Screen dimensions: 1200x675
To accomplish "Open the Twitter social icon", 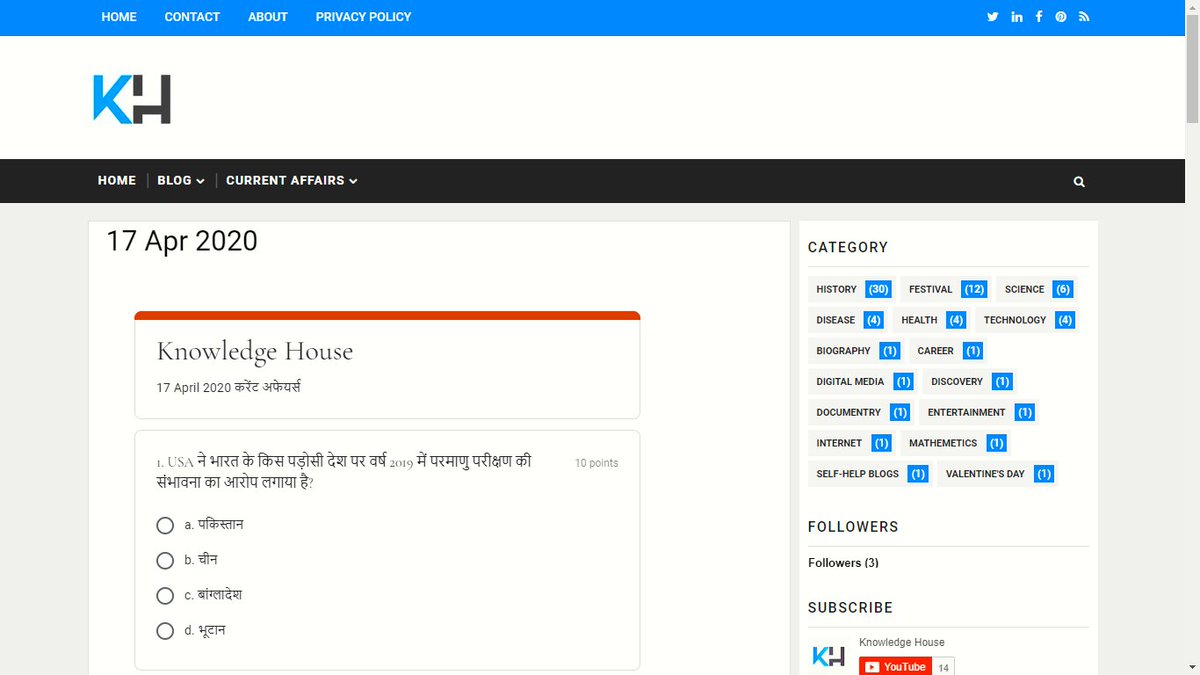I will [x=992, y=17].
